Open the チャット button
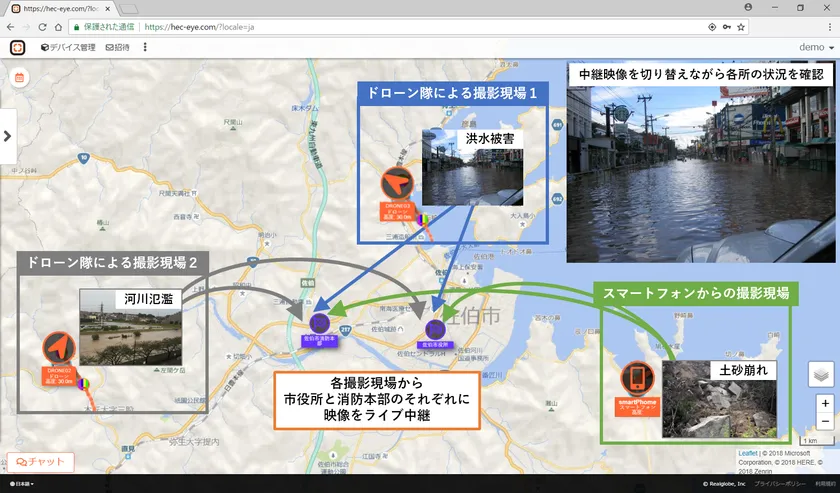840x493 pixels. [40, 461]
